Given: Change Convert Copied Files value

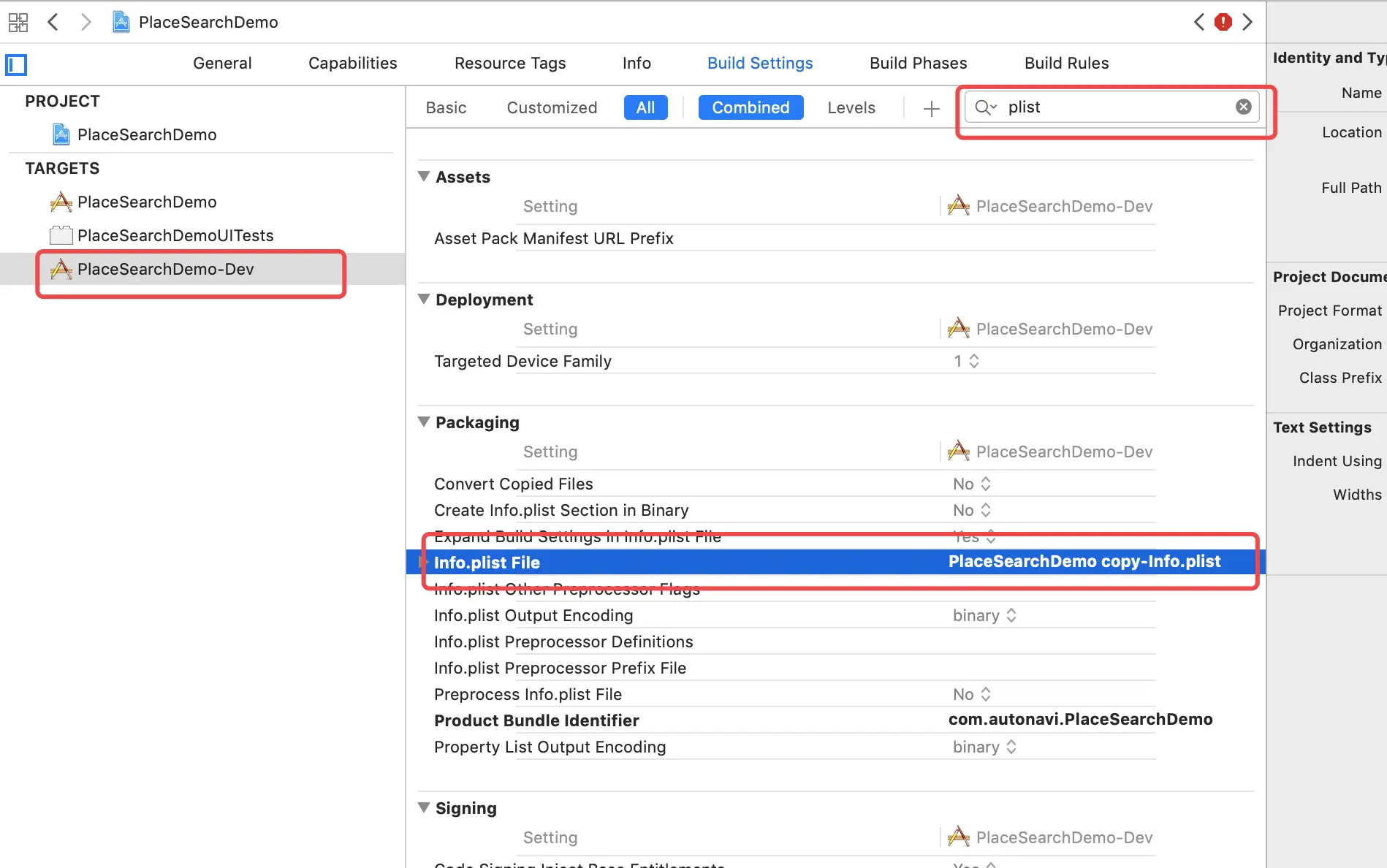Looking at the screenshot, I should [x=972, y=484].
